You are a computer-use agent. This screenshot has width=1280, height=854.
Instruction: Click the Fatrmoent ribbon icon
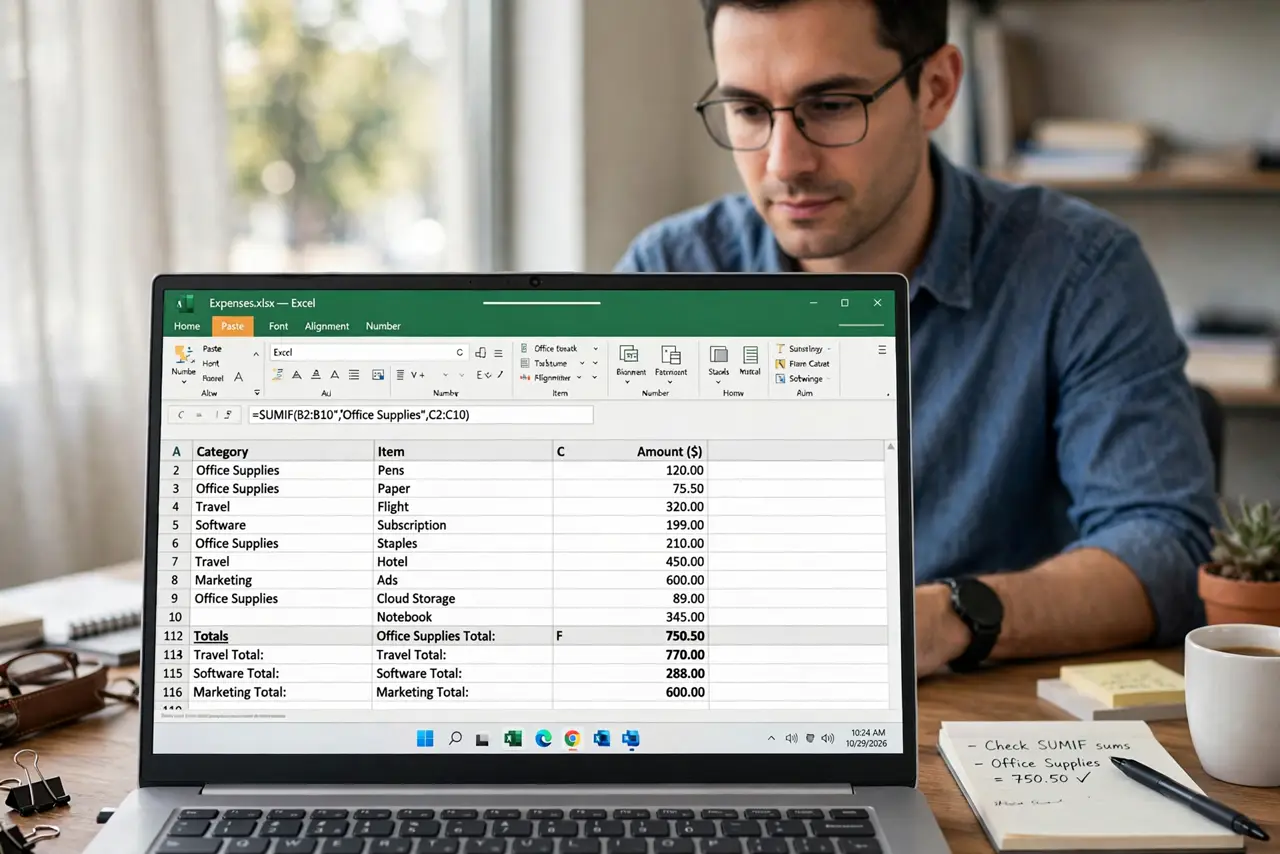point(671,354)
